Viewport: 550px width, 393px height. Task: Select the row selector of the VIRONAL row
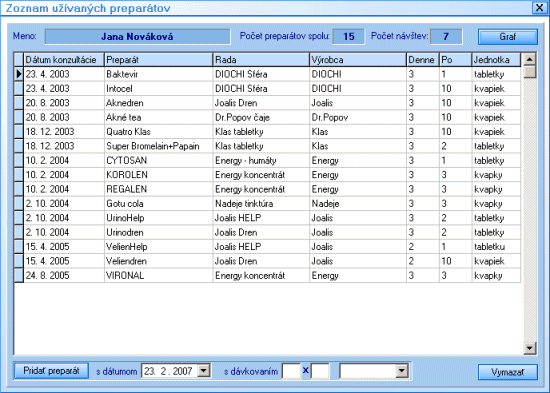point(19,275)
